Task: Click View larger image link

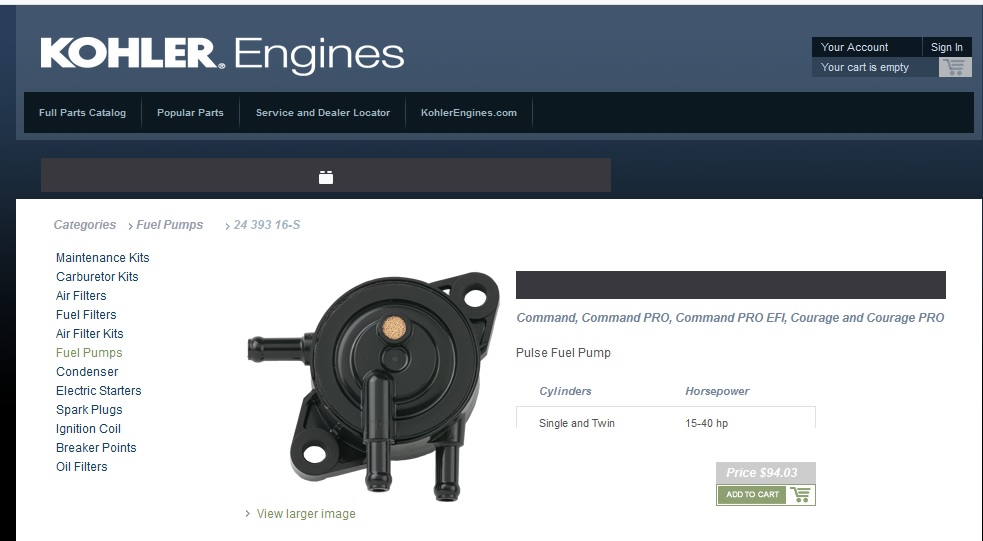Action: pos(306,513)
